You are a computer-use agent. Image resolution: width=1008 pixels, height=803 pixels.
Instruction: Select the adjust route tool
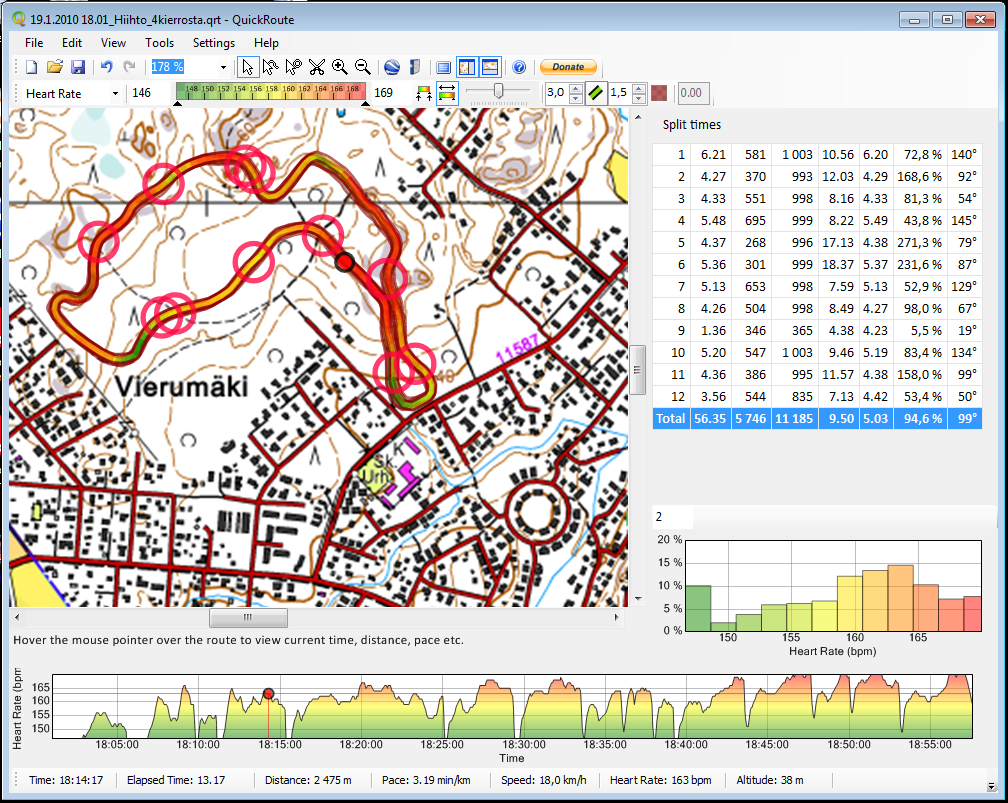(271, 67)
